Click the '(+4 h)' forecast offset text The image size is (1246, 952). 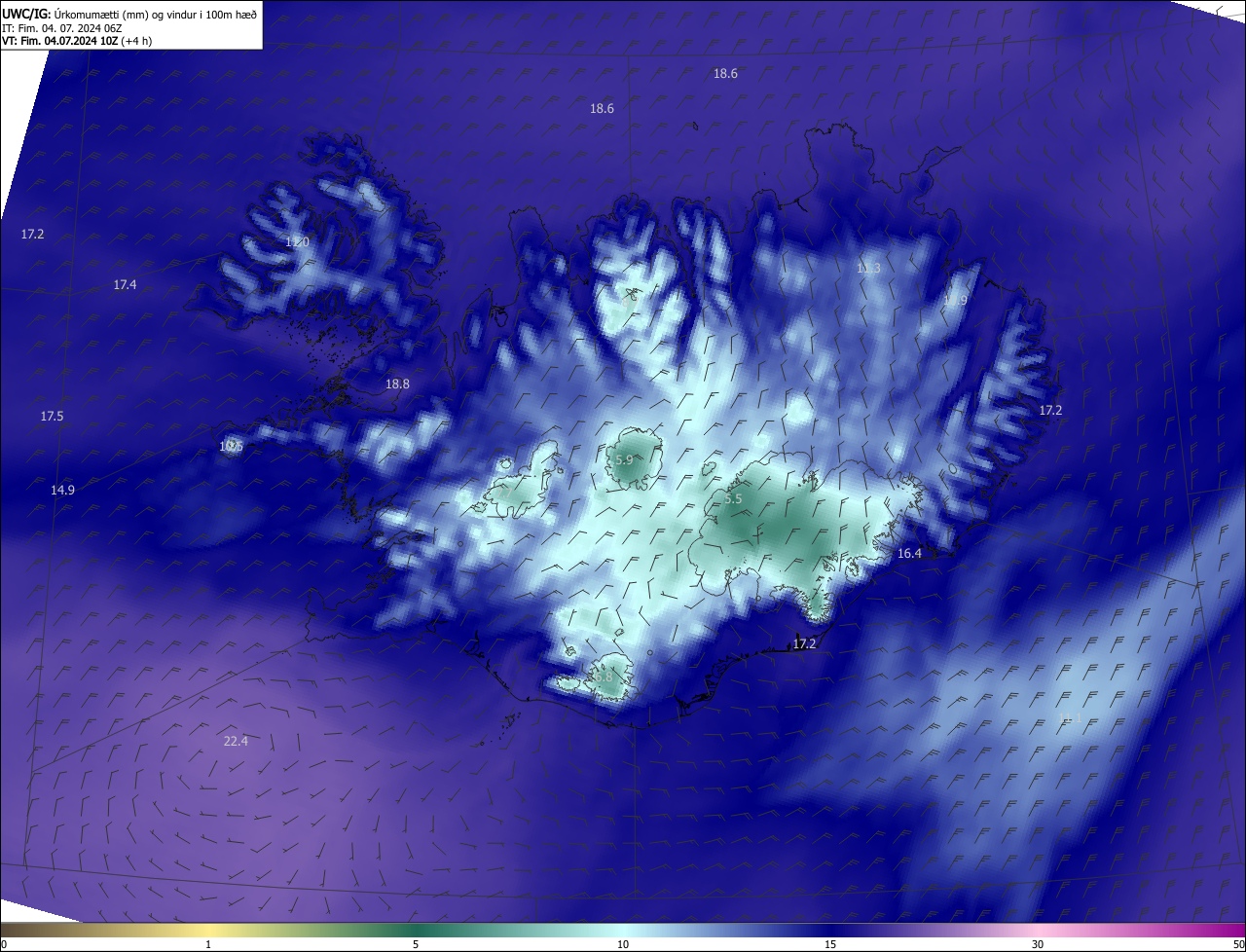(136, 41)
